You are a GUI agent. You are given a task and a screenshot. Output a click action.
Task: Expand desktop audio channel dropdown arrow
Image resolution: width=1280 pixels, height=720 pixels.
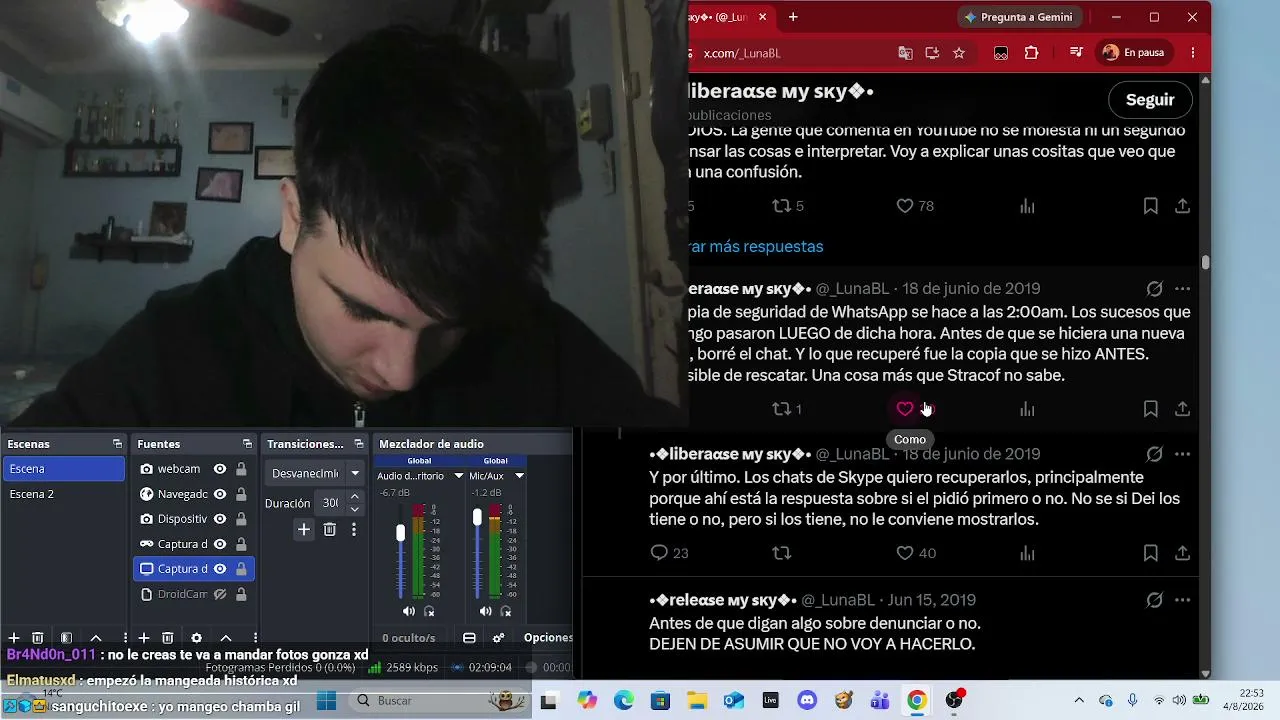pos(459,476)
